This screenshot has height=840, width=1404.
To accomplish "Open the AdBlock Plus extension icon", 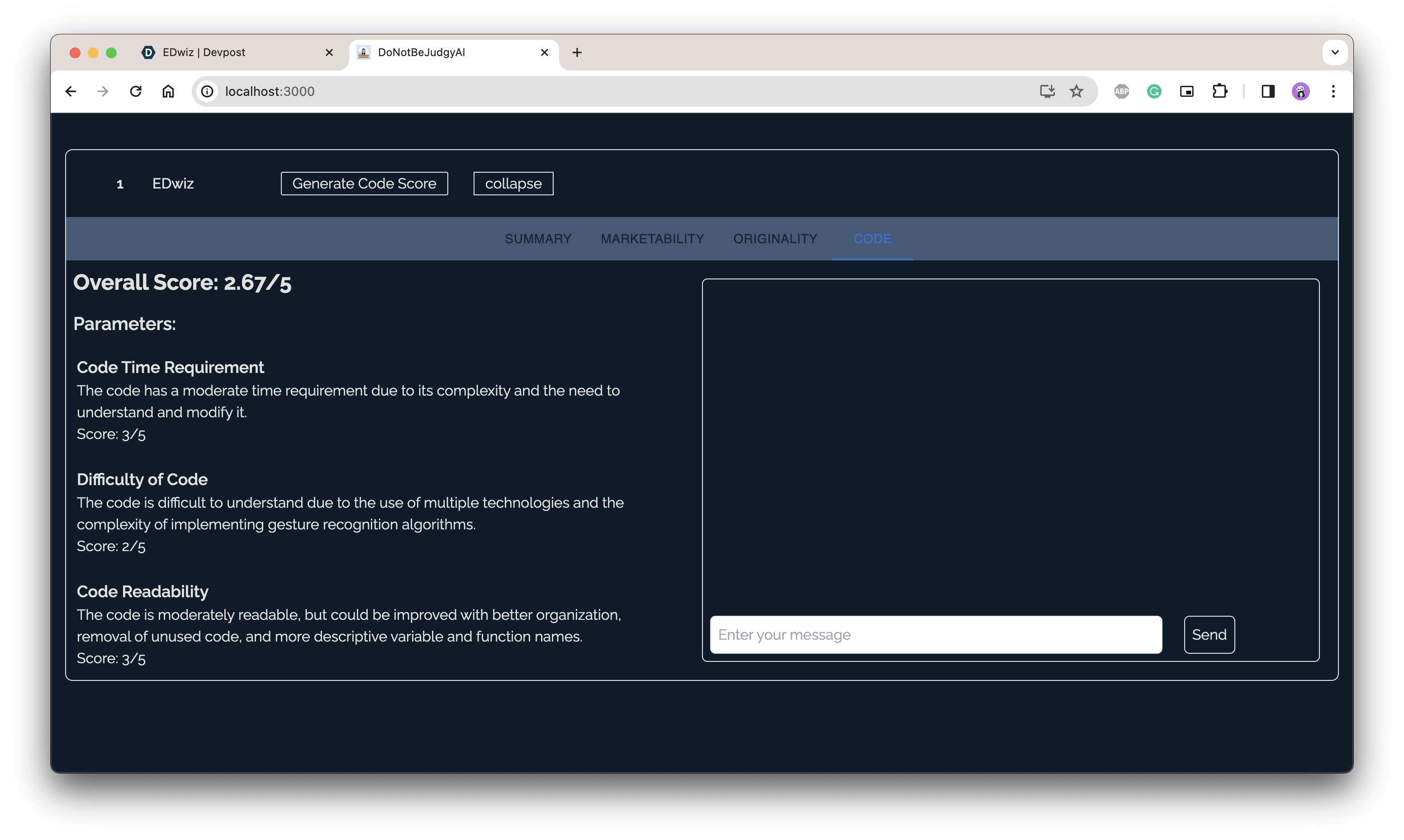I will (1121, 91).
